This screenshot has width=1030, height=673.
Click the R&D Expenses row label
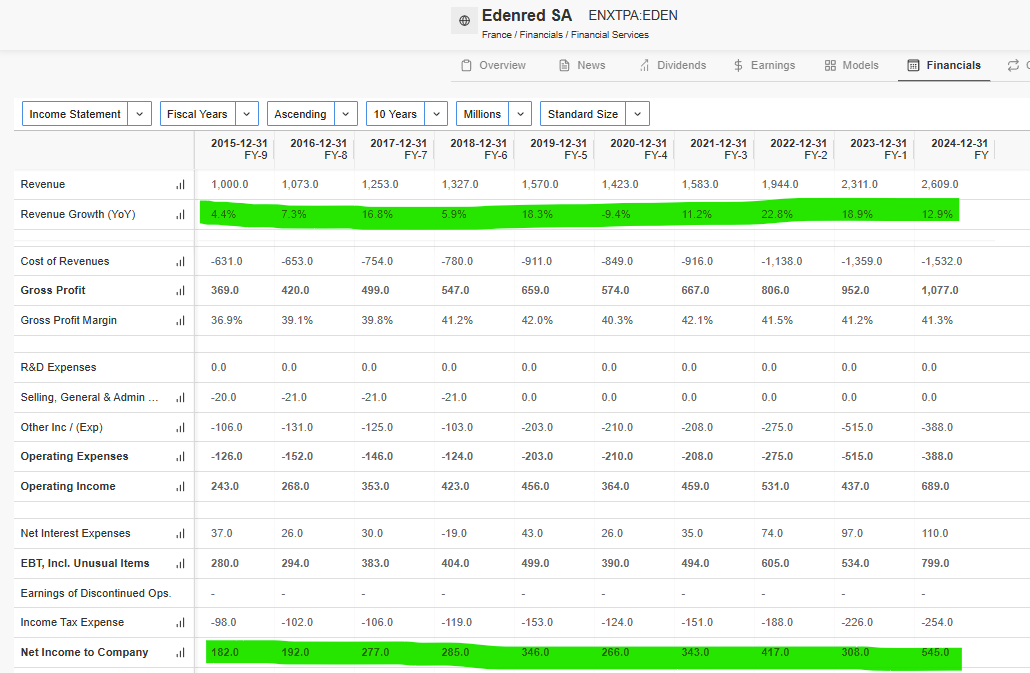(58, 367)
